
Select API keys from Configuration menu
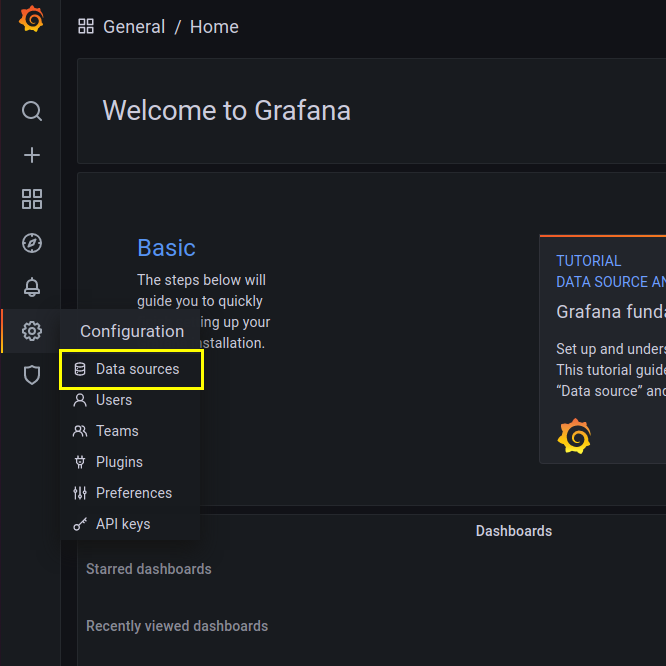[130, 524]
